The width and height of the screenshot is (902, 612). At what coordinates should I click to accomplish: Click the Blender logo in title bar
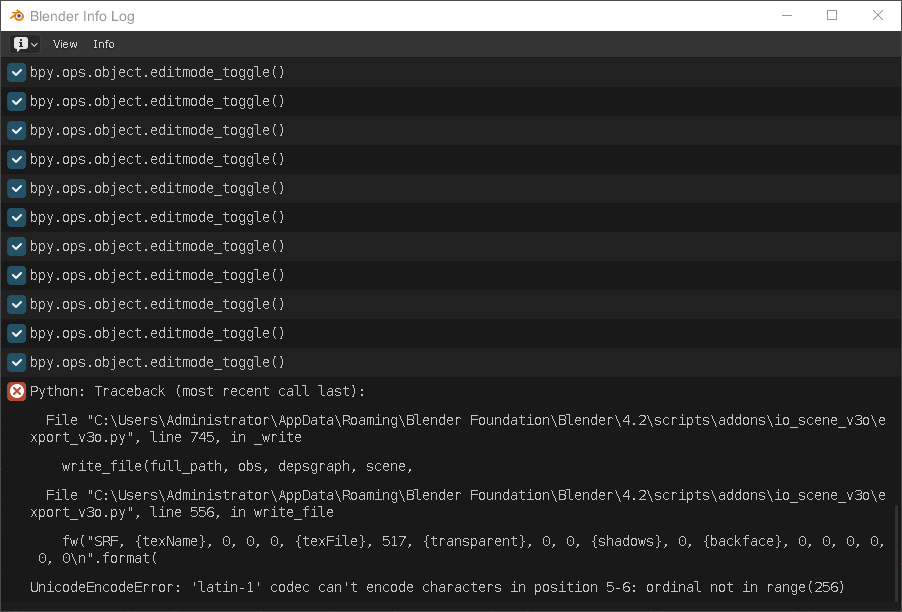[x=17, y=16]
